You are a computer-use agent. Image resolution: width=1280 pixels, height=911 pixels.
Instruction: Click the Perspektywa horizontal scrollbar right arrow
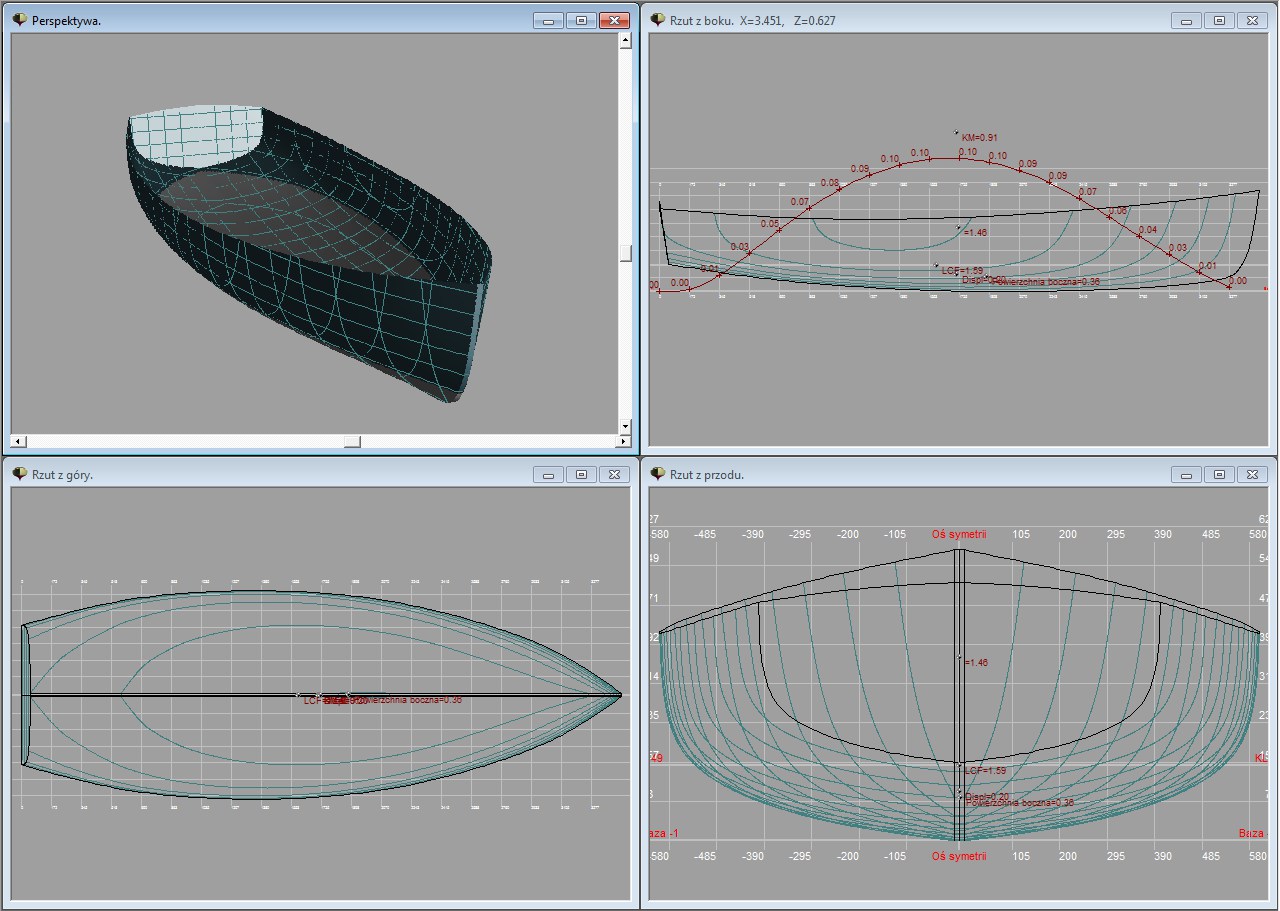(x=623, y=441)
